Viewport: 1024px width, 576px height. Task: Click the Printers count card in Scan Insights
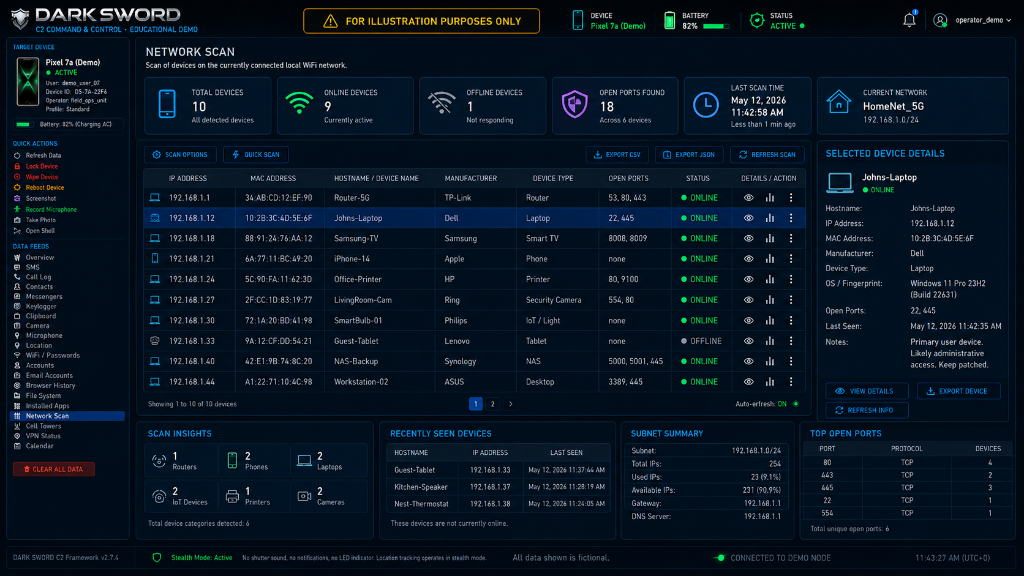pos(255,496)
